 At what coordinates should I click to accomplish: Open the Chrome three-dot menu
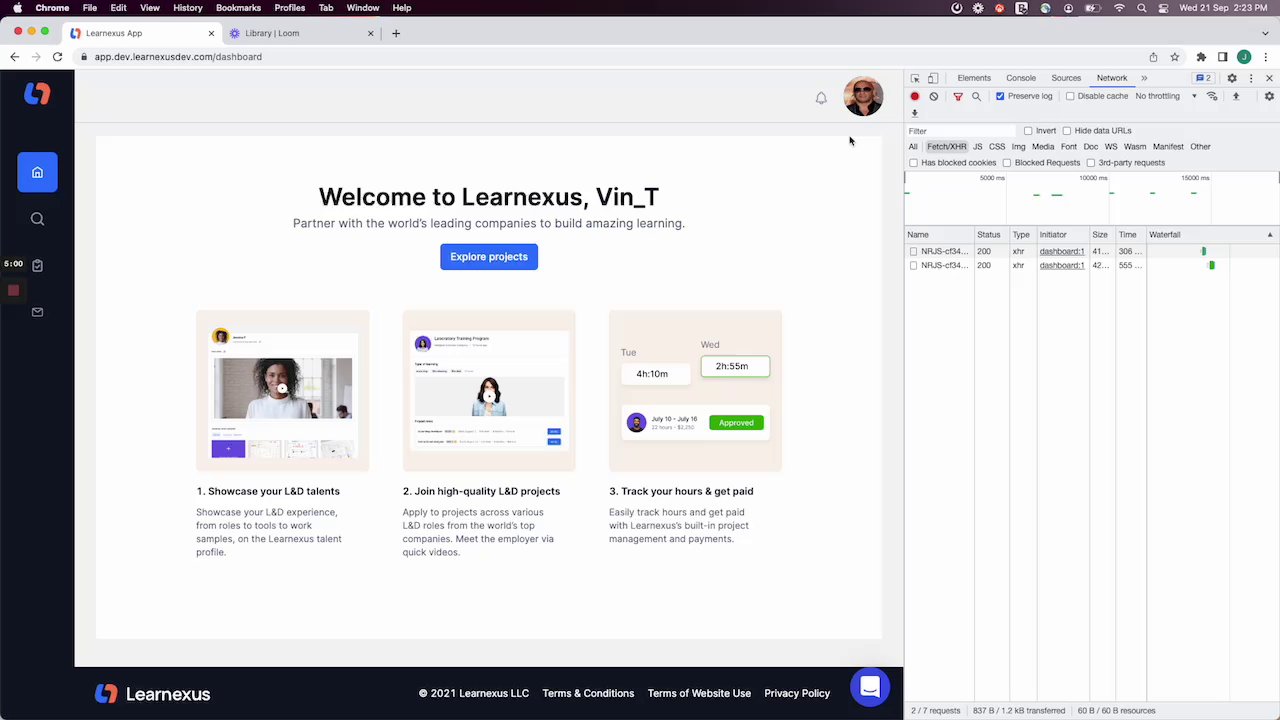point(1265,57)
